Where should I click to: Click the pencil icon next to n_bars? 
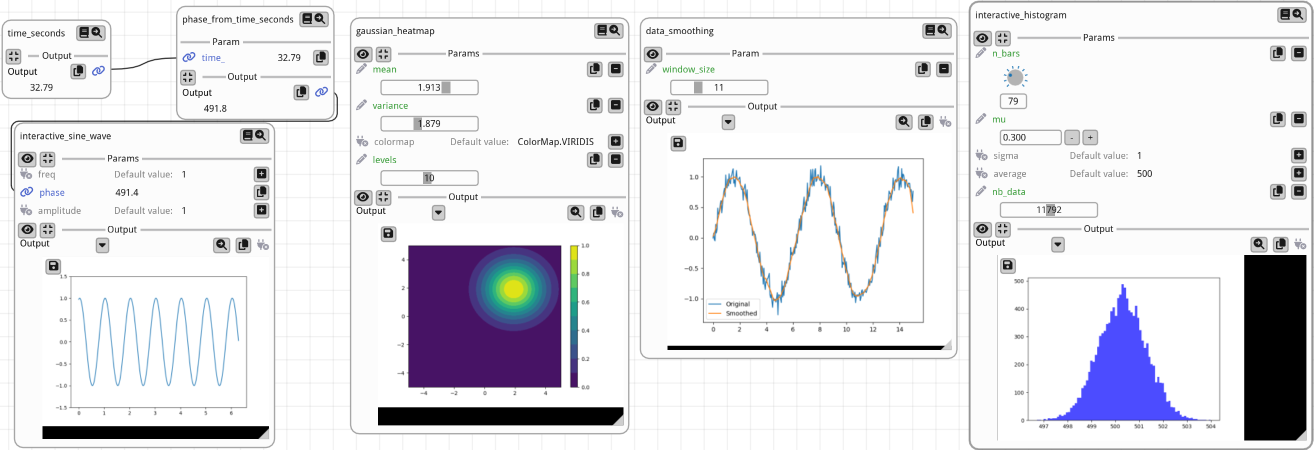981,52
